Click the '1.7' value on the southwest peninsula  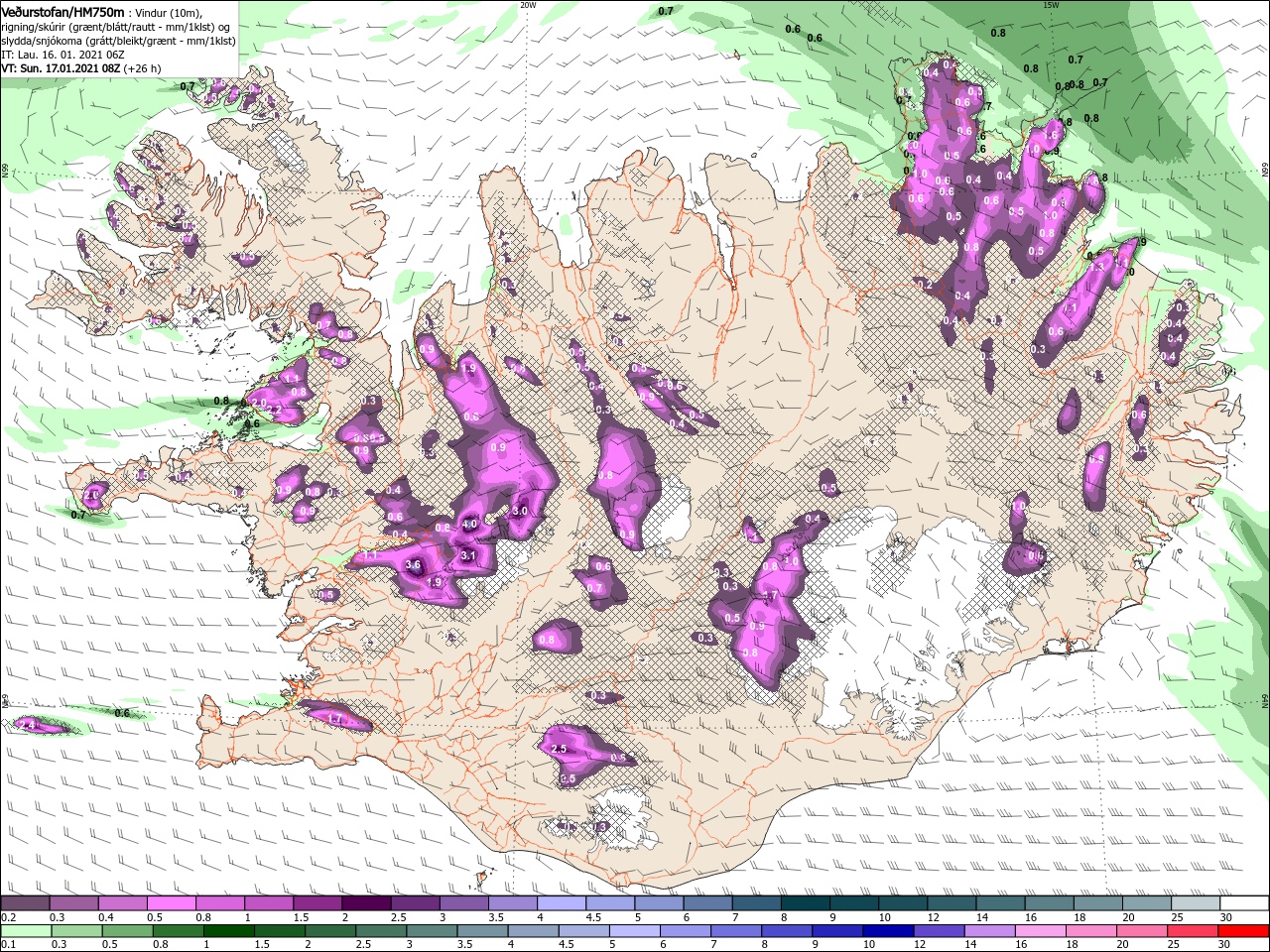click(x=334, y=718)
